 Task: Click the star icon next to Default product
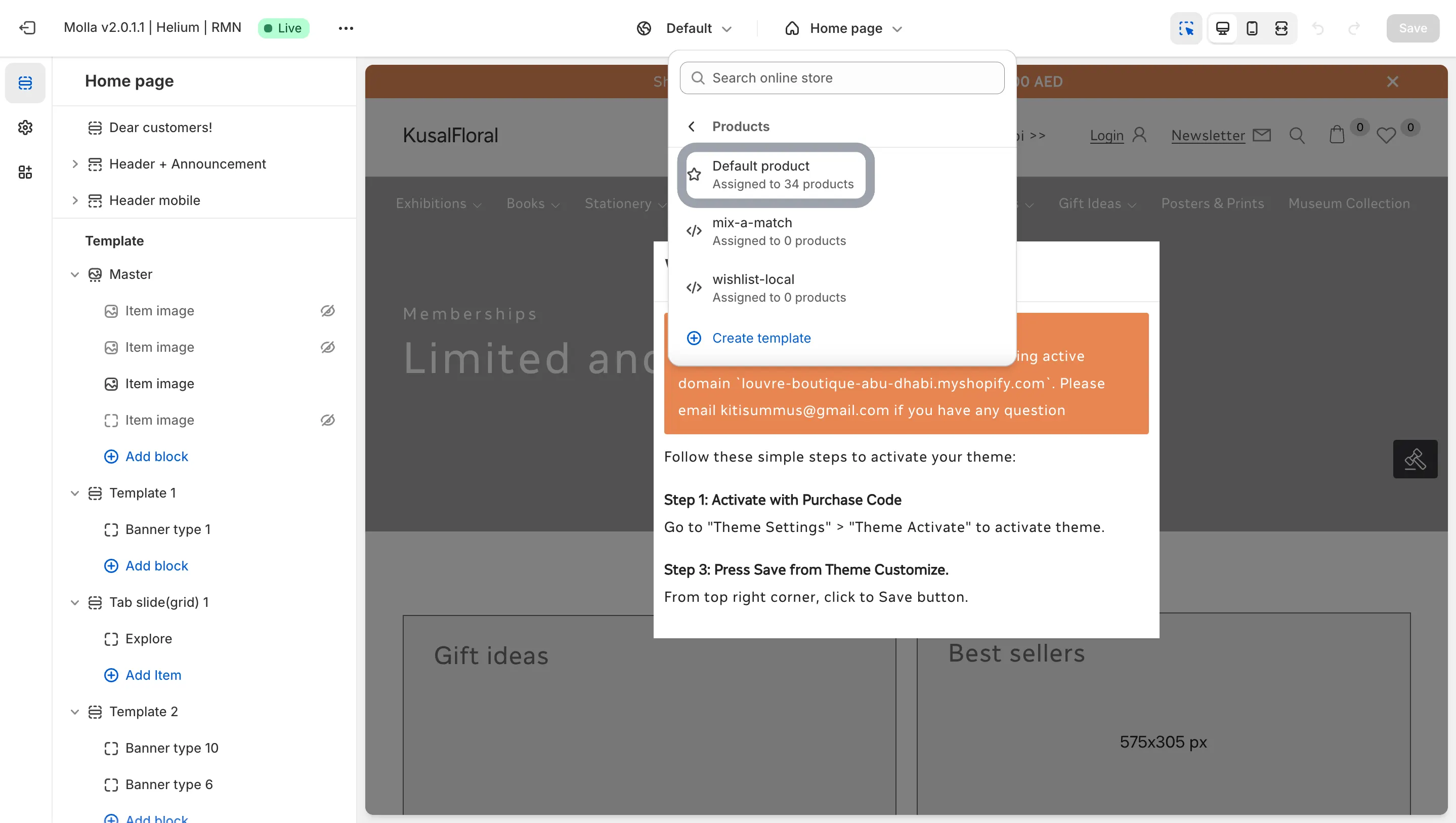[x=694, y=174]
